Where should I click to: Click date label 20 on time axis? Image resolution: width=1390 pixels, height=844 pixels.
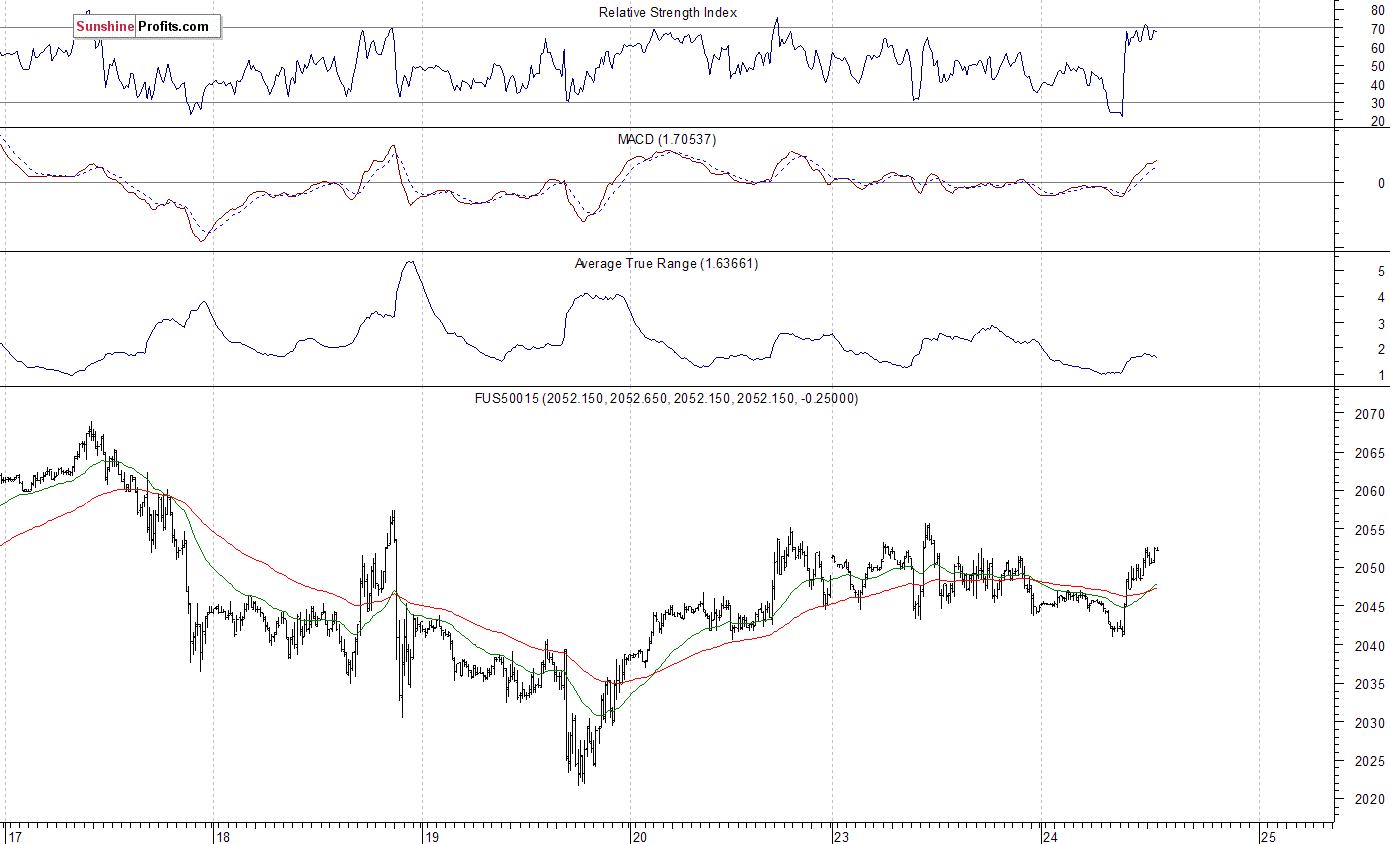(x=640, y=837)
